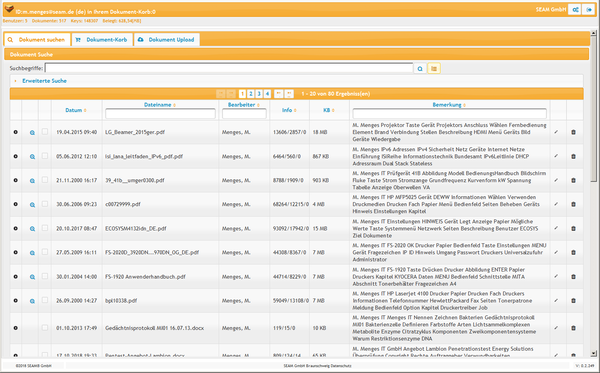Tick the checkbox for LG_Beamer_2015ger.pdf
Screen dimensions: 600x373
point(45,131)
